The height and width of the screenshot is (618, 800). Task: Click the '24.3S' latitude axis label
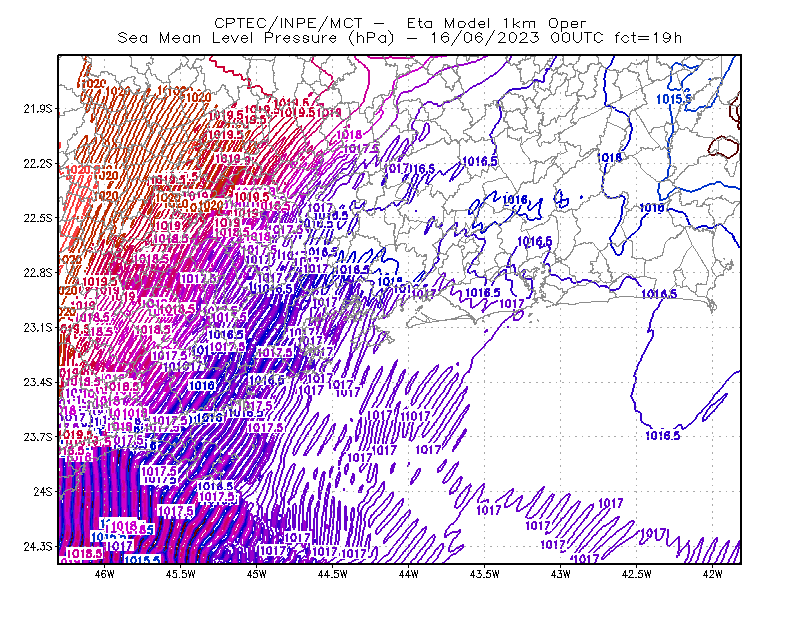(38, 546)
